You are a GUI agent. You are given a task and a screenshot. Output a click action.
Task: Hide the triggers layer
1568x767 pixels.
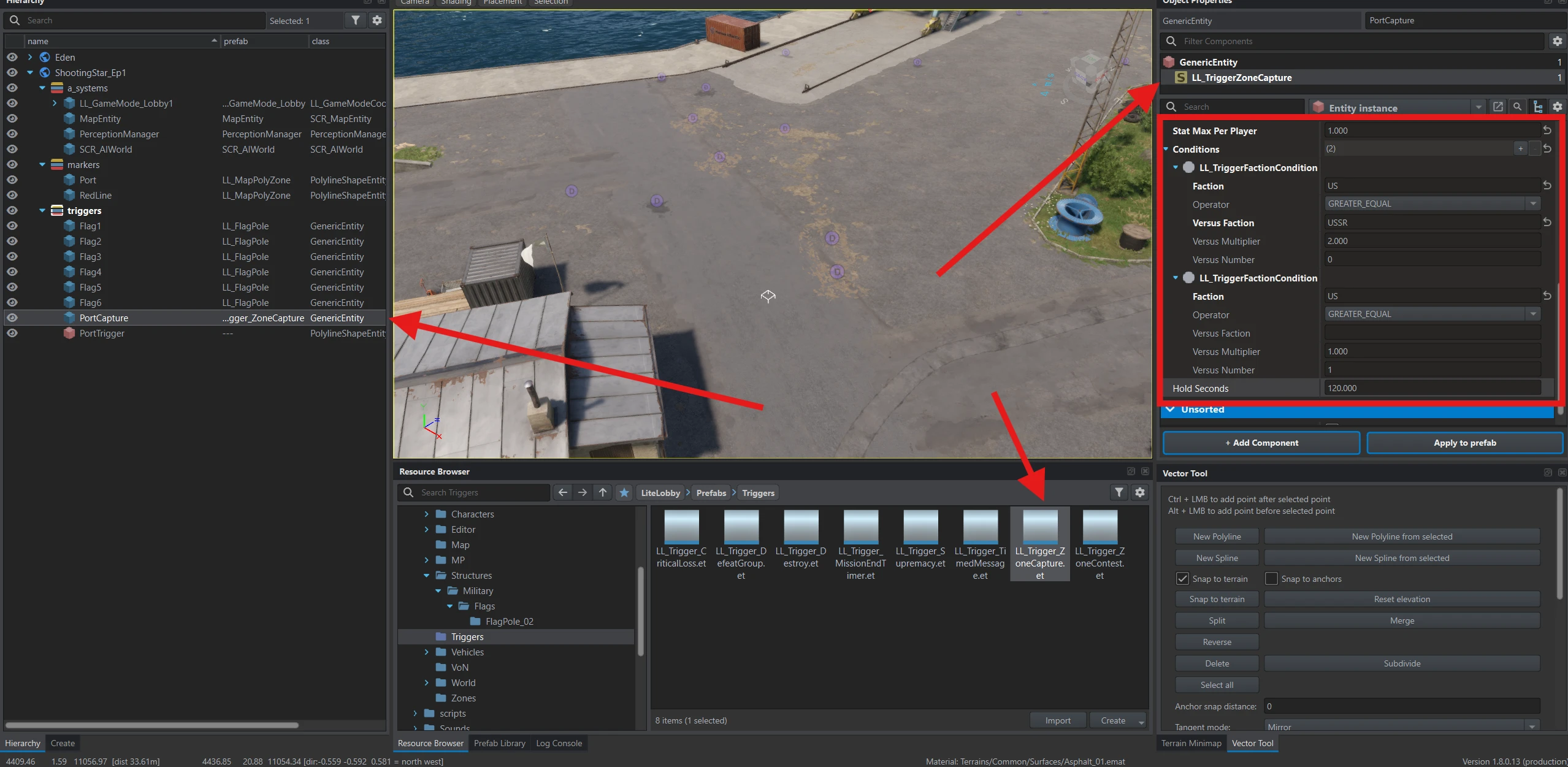12,210
